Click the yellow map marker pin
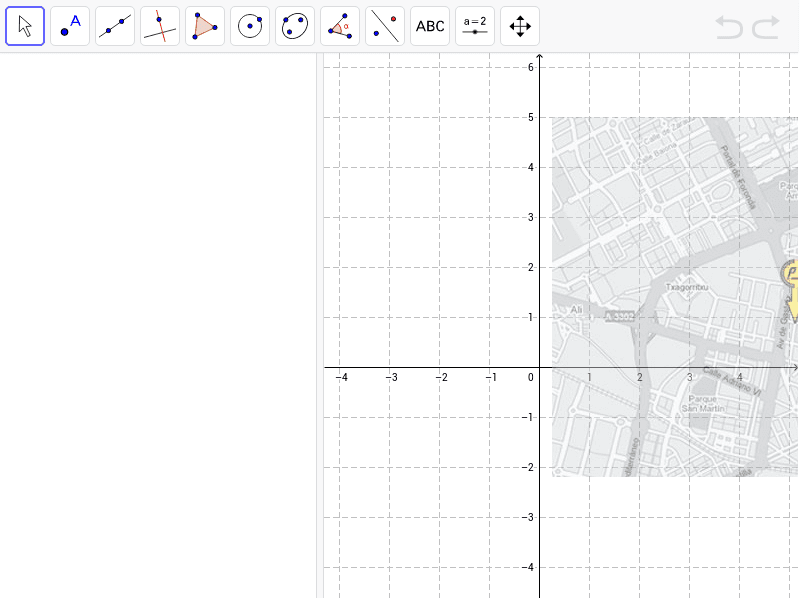The width and height of the screenshot is (800, 600). pos(791,290)
